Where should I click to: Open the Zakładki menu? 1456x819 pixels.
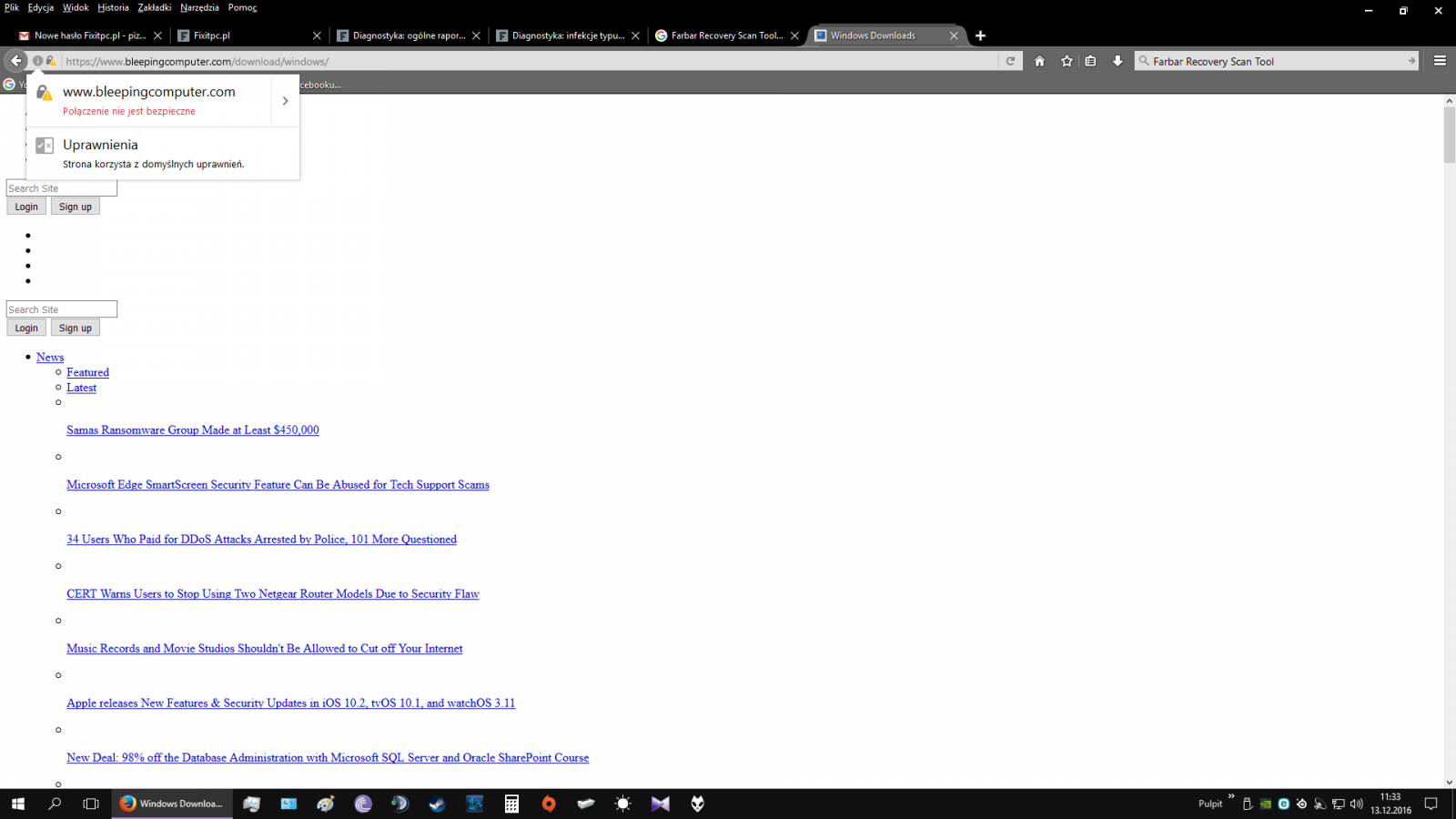[155, 7]
